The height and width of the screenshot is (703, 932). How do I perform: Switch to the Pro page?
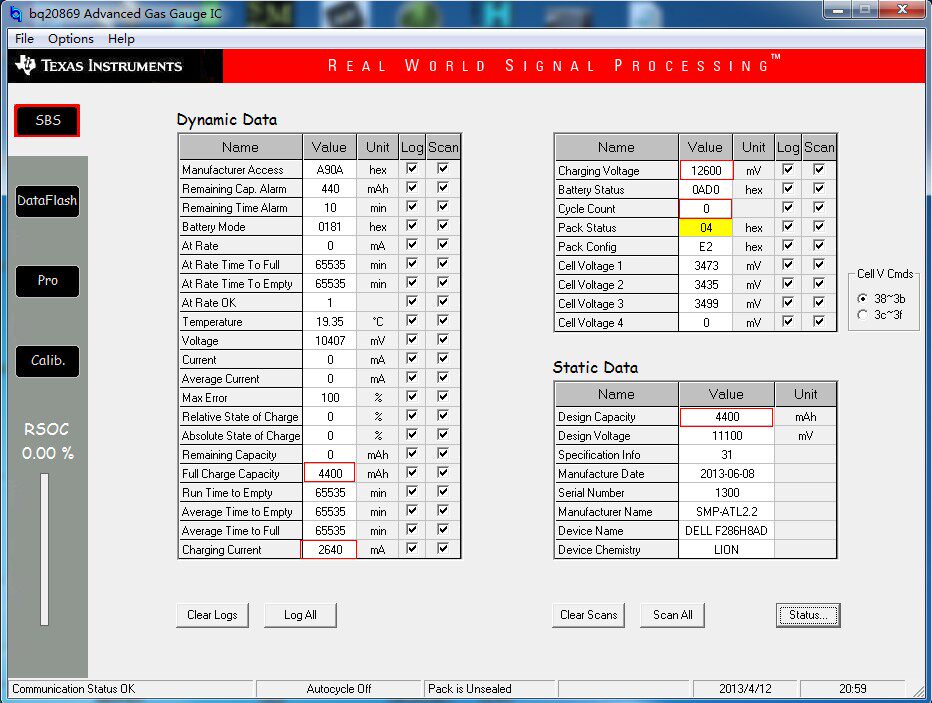coord(48,280)
